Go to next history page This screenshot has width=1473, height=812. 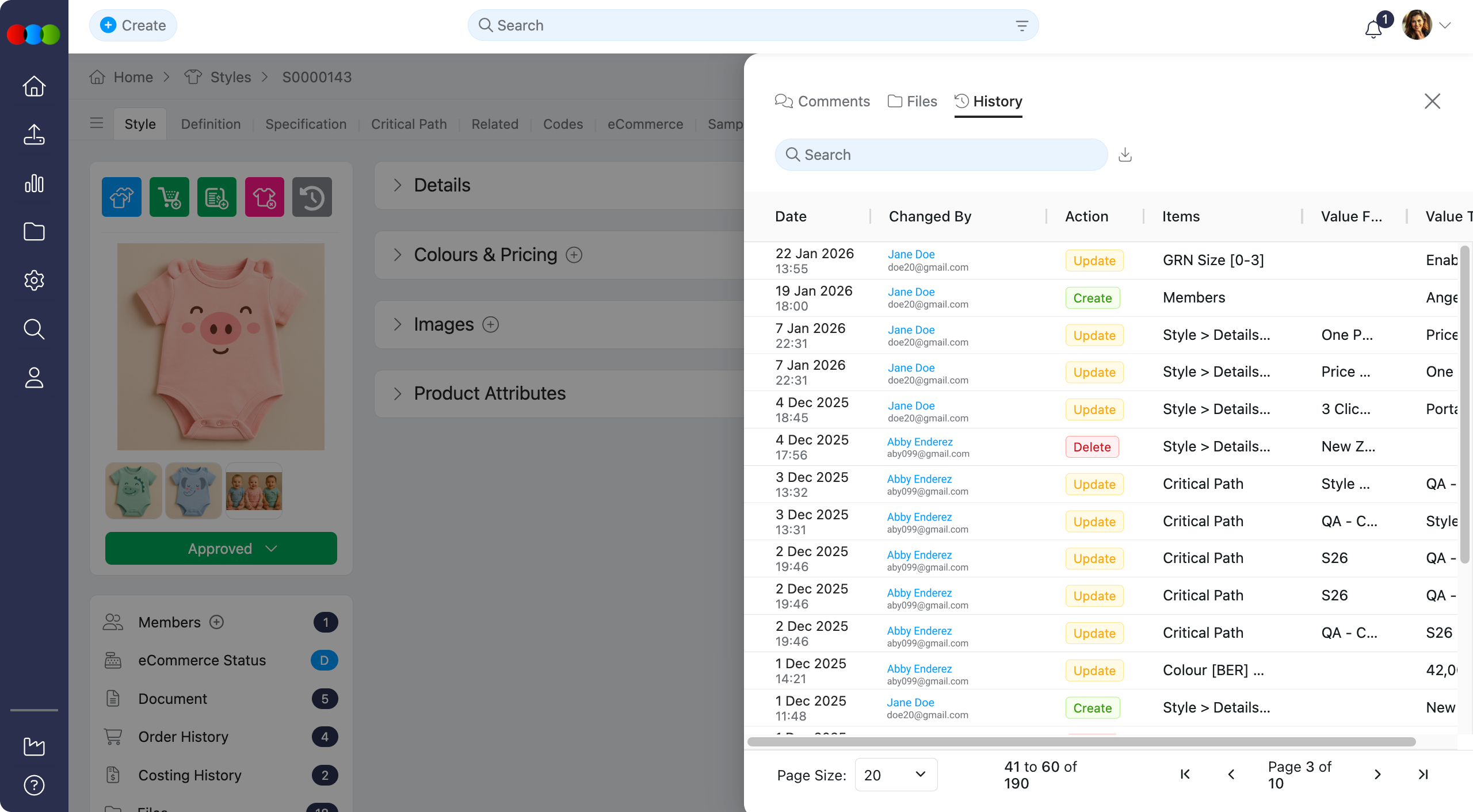coord(1377,775)
